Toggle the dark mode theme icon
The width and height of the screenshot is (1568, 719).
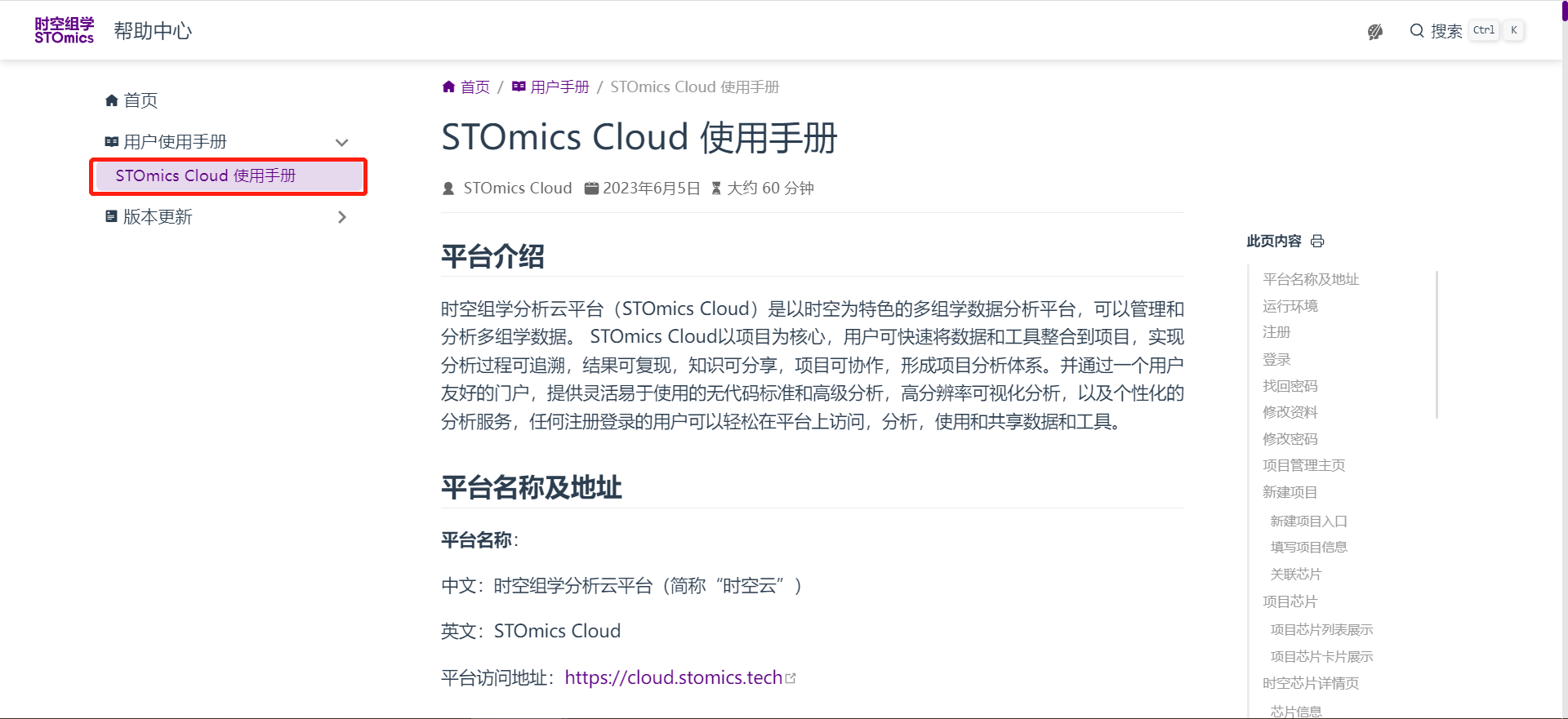coord(1375,31)
